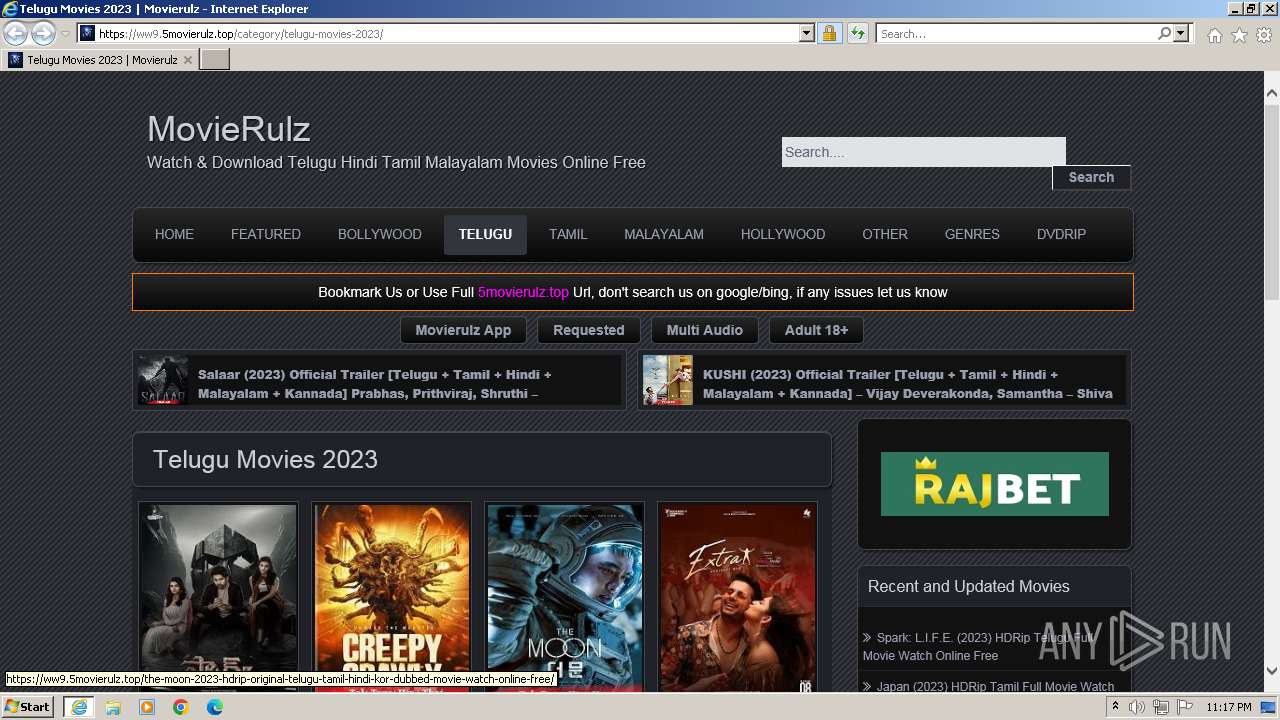Click the Salaar trailer thumbnail image
The width and height of the screenshot is (1280, 720).
coord(163,380)
